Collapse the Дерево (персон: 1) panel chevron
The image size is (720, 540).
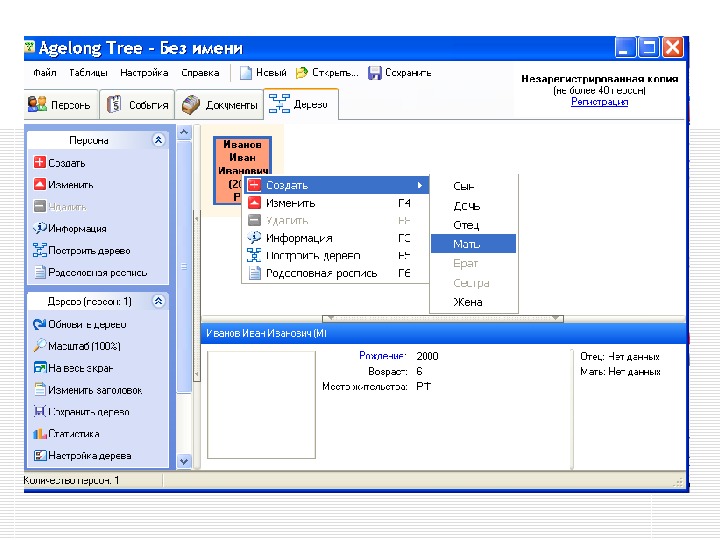point(158,301)
